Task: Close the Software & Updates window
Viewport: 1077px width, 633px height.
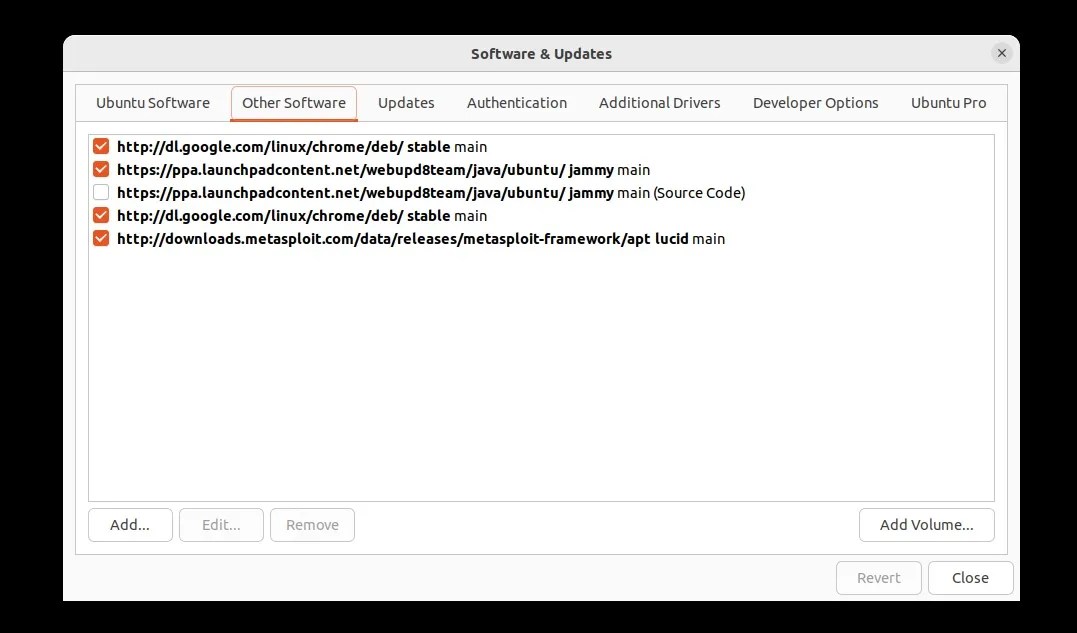Action: [969, 577]
